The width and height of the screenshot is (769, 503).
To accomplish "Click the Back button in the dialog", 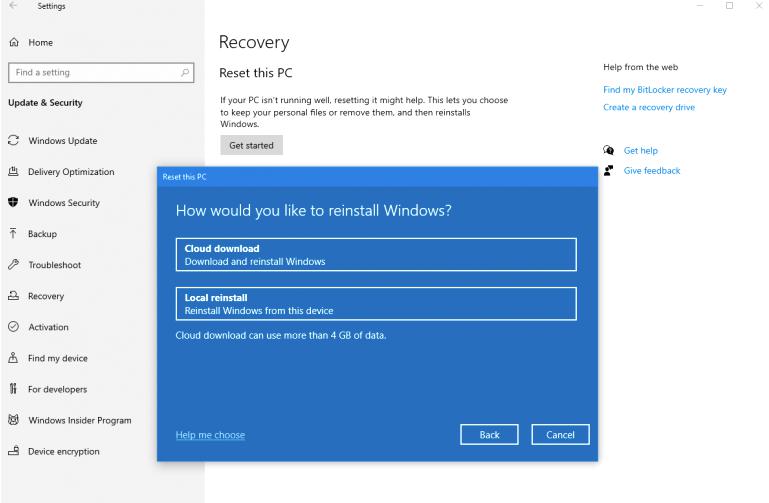I will [489, 434].
